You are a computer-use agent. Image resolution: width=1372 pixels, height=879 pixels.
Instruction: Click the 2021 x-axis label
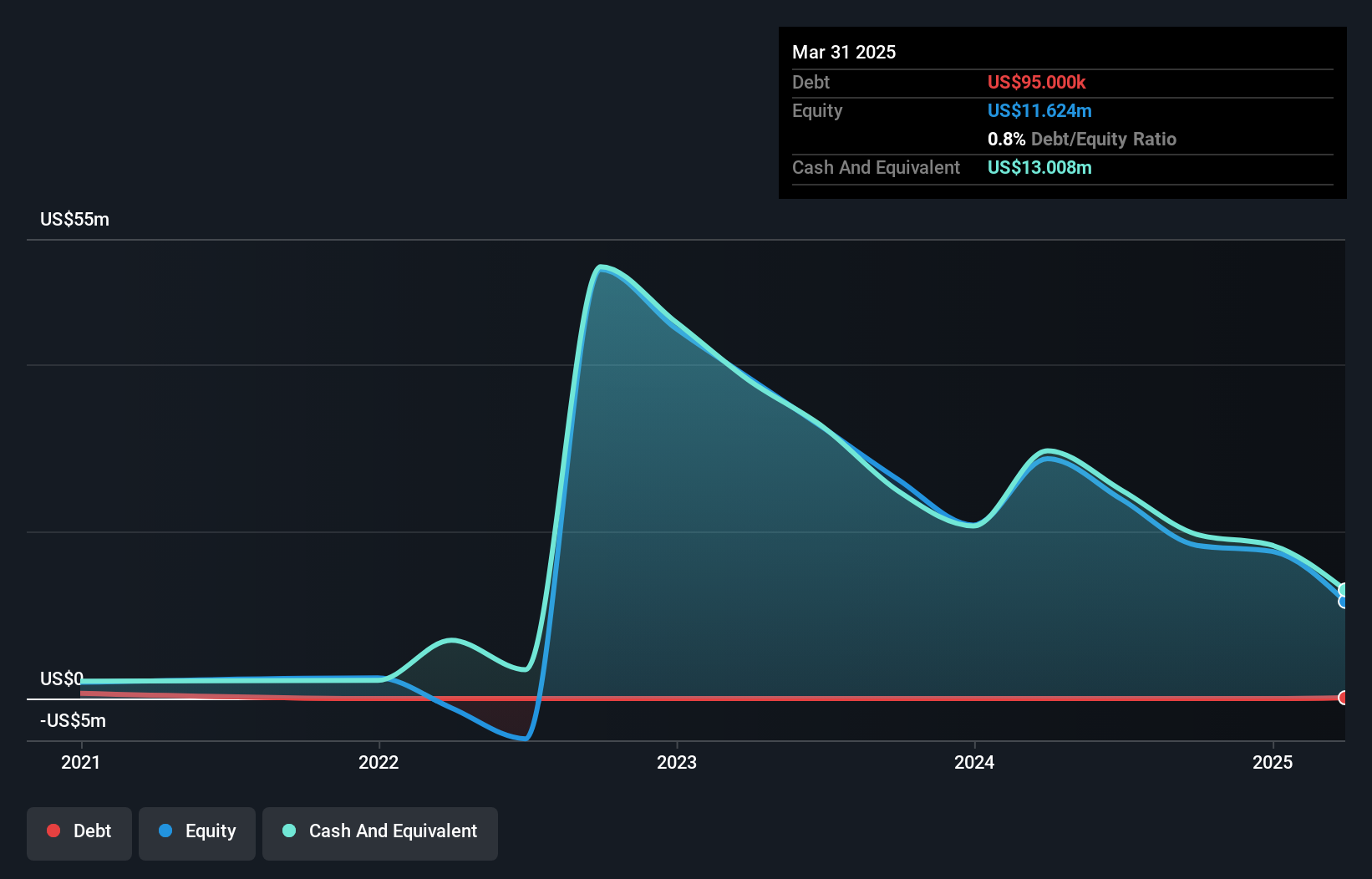point(81,762)
